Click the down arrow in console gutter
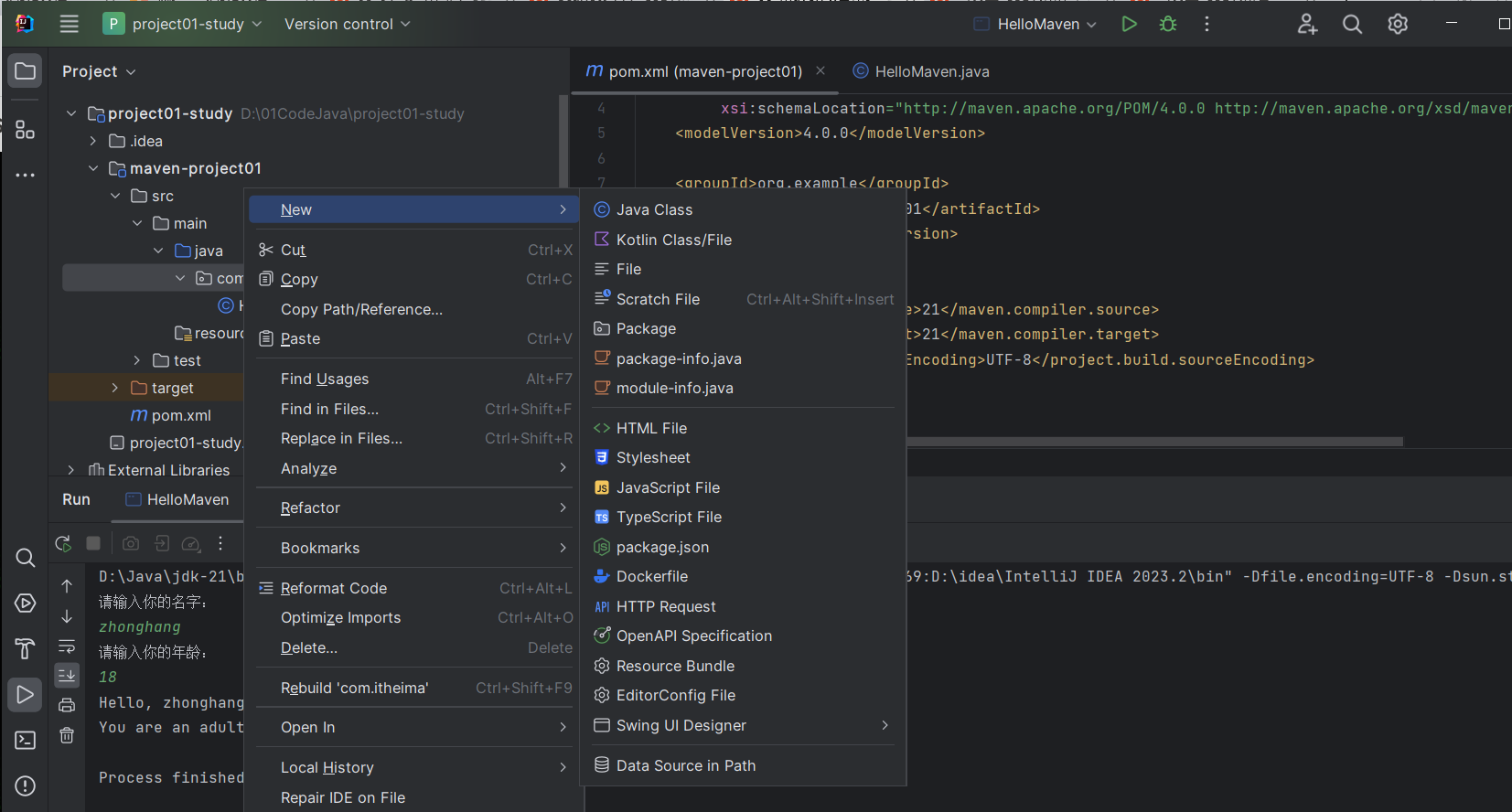Viewport: 1512px width, 812px height. 67,615
